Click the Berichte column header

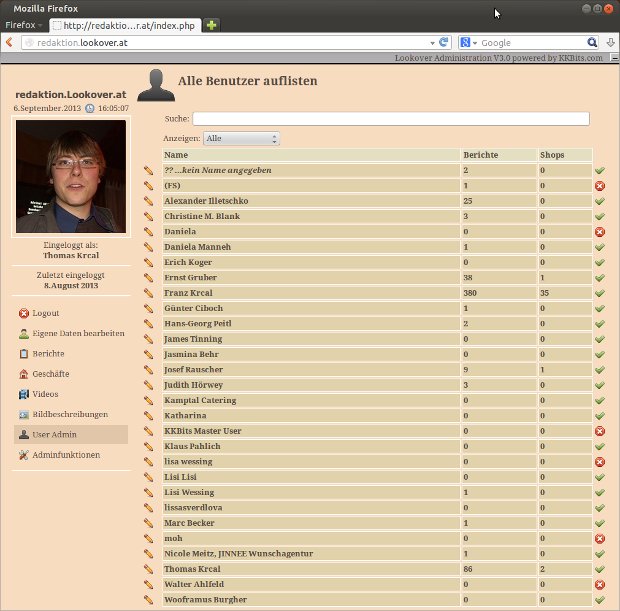[499, 155]
